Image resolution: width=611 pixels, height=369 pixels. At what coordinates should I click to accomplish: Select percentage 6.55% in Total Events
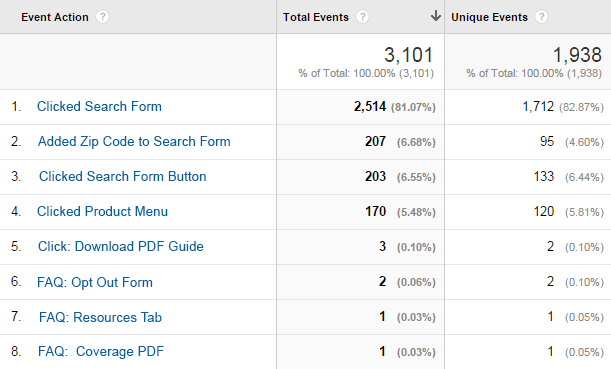[416, 177]
